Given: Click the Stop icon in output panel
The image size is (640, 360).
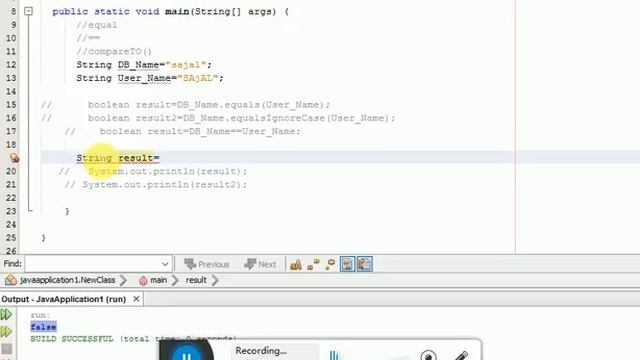Looking at the screenshot, I should click(x=7, y=349).
